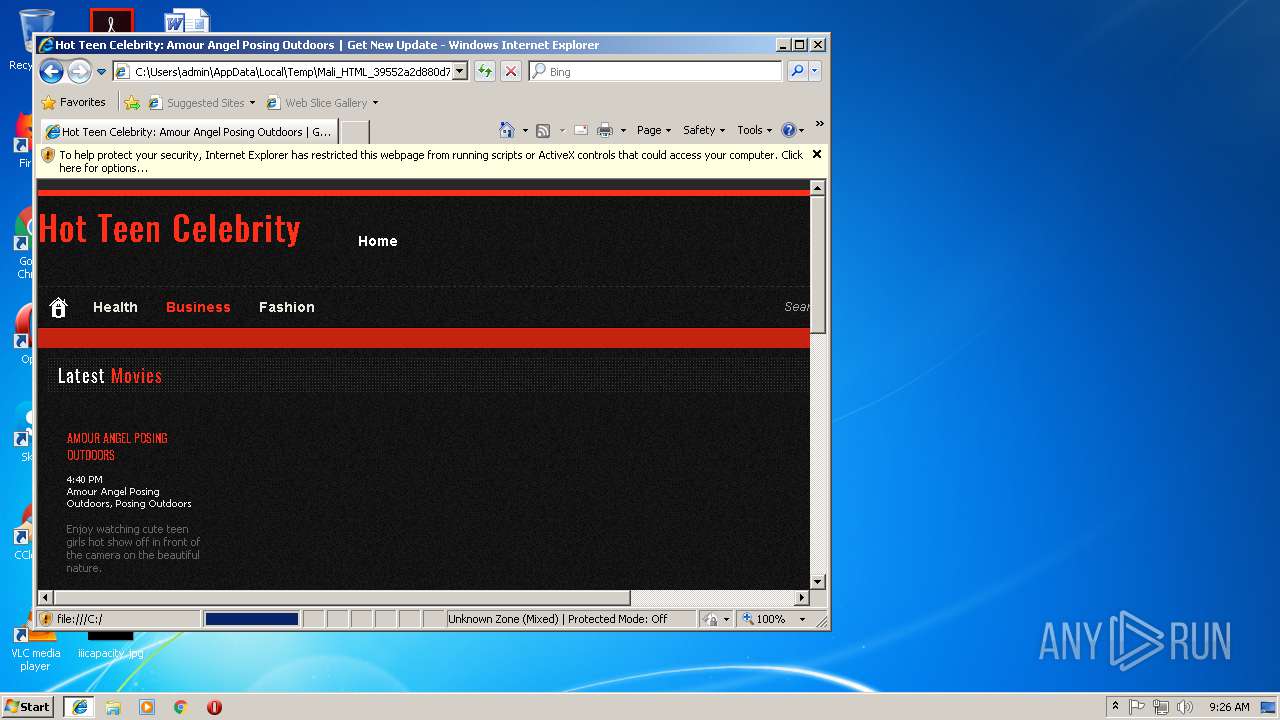Viewport: 1280px width, 720px height.
Task: Open the recent pages dropdown arrow
Action: (101, 72)
